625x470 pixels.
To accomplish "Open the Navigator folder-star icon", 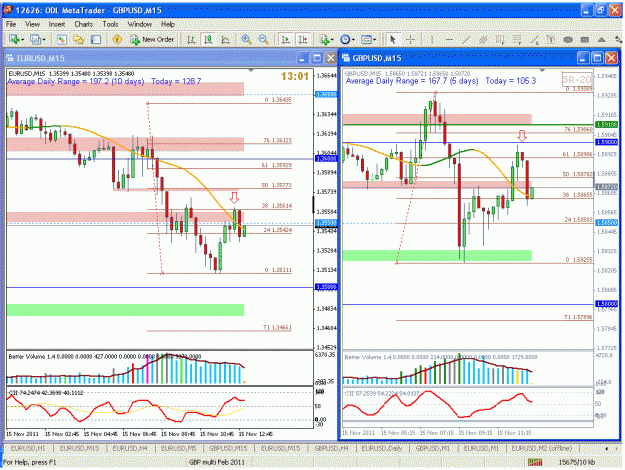I will click(79, 39).
